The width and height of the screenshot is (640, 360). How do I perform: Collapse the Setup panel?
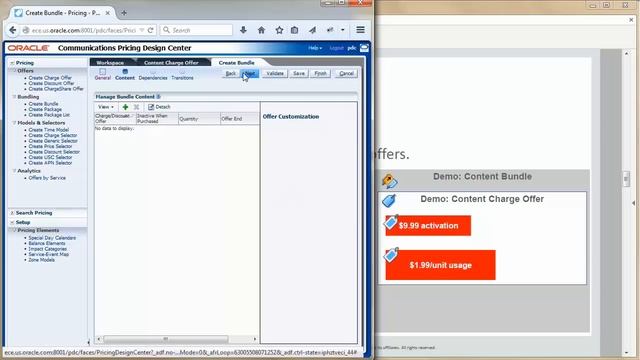(12, 222)
